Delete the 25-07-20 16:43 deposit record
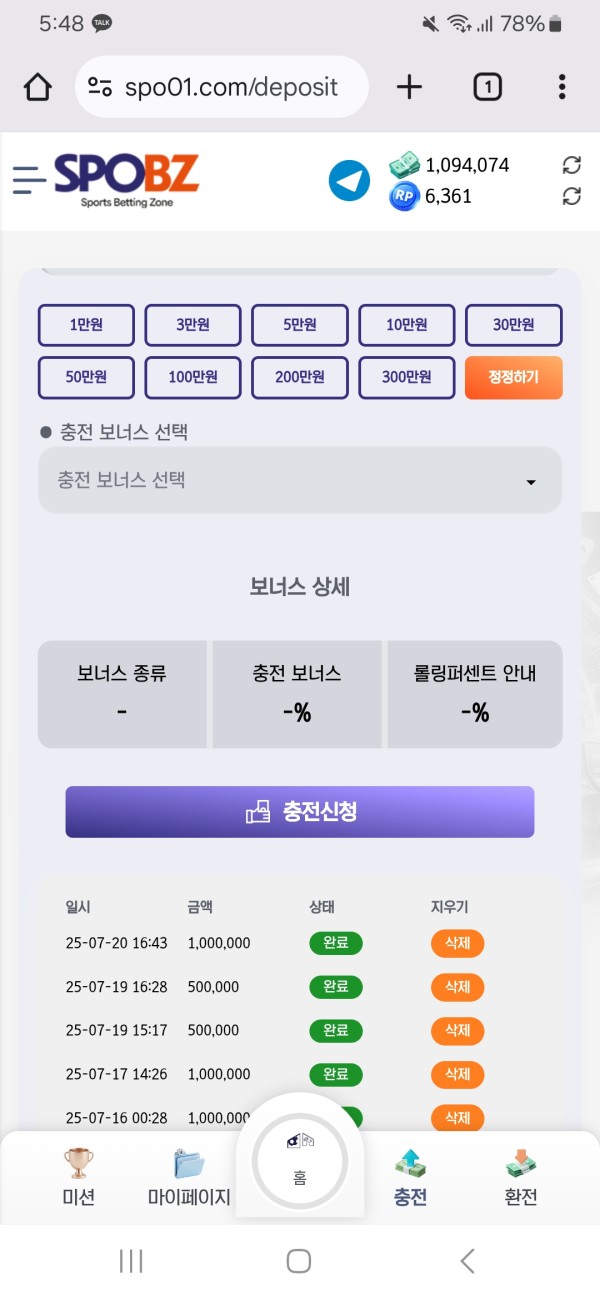Viewport: 600px width, 1300px height. coord(457,943)
